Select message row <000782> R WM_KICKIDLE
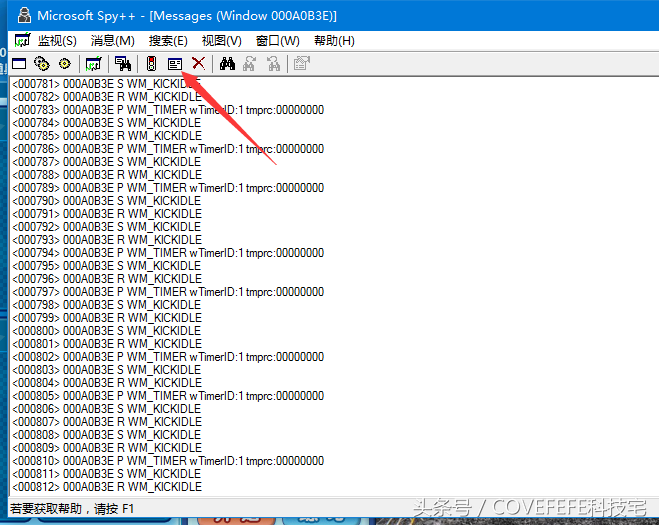This screenshot has width=659, height=525. [x=107, y=97]
